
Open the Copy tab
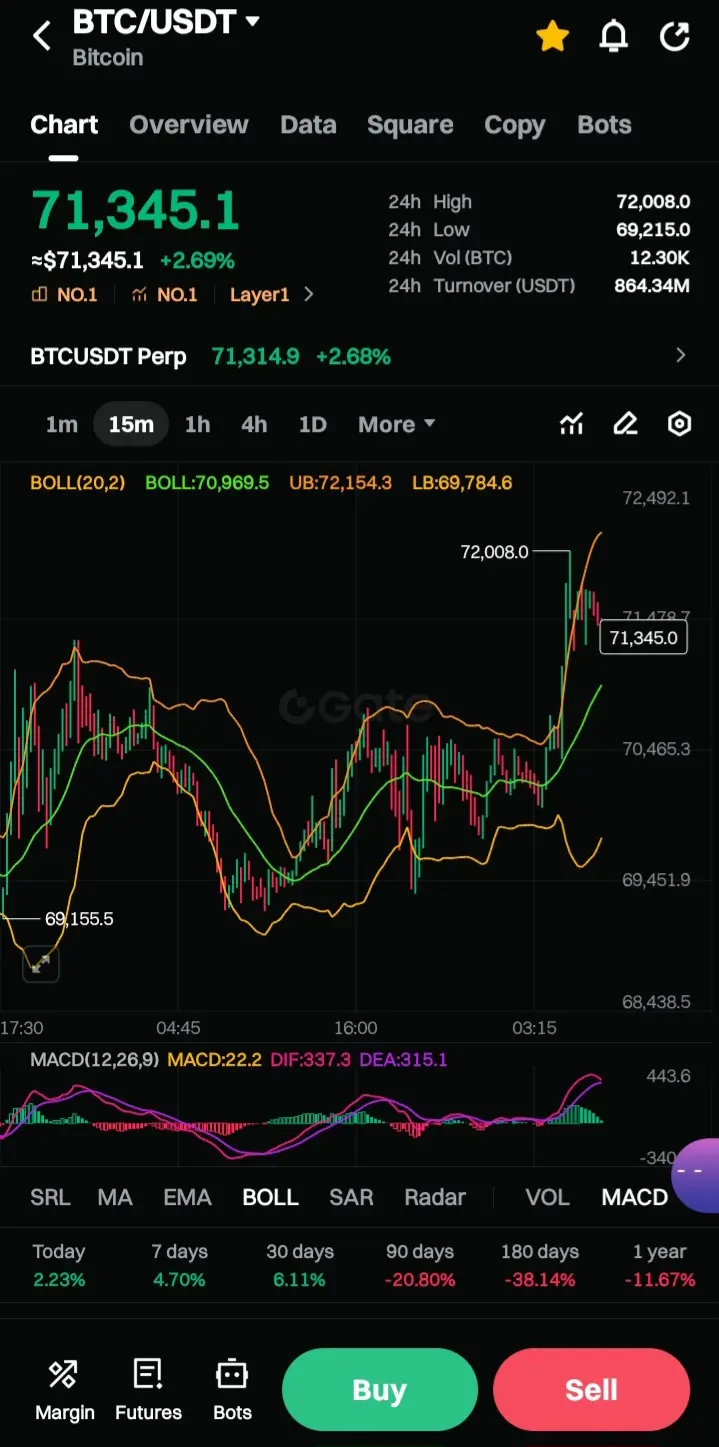[x=515, y=125]
